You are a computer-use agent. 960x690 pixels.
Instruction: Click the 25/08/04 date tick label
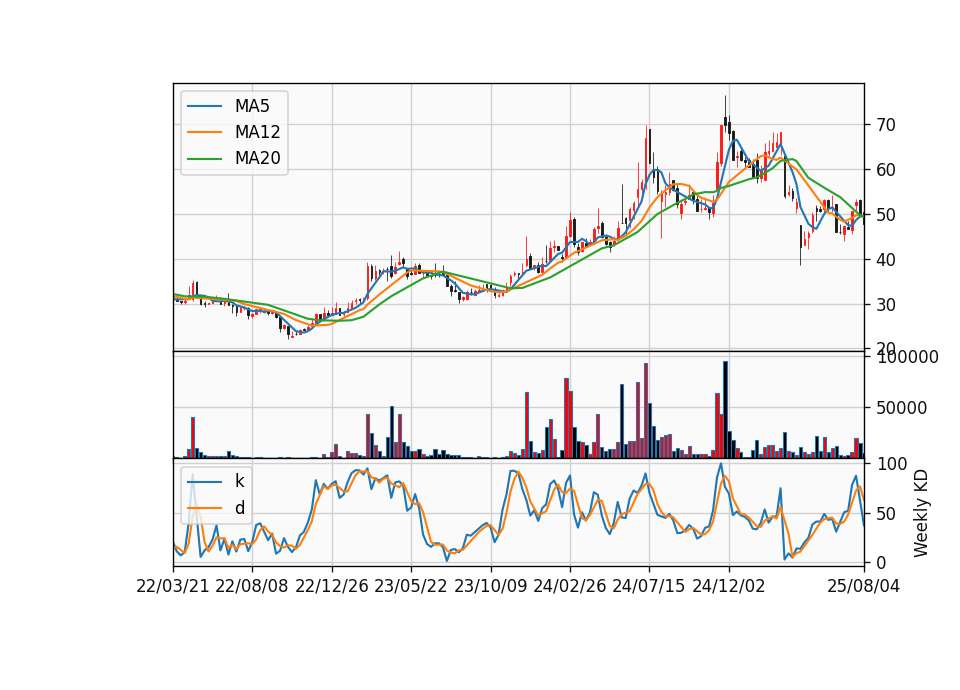coord(863,586)
